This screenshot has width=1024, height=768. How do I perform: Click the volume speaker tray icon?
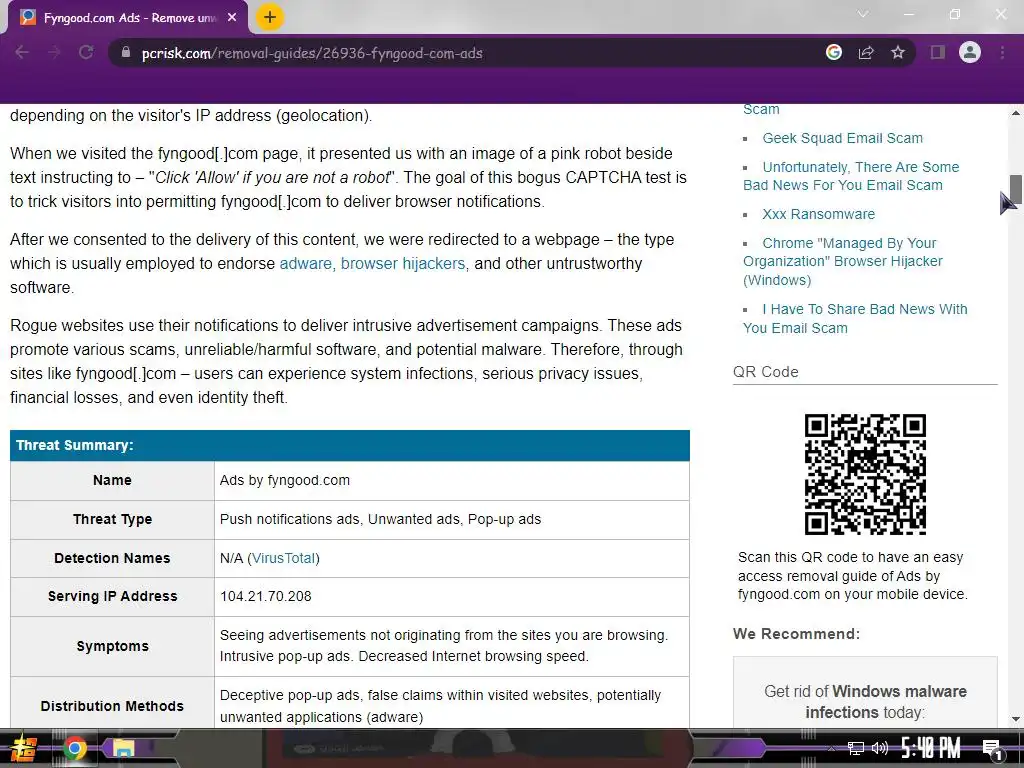point(880,748)
